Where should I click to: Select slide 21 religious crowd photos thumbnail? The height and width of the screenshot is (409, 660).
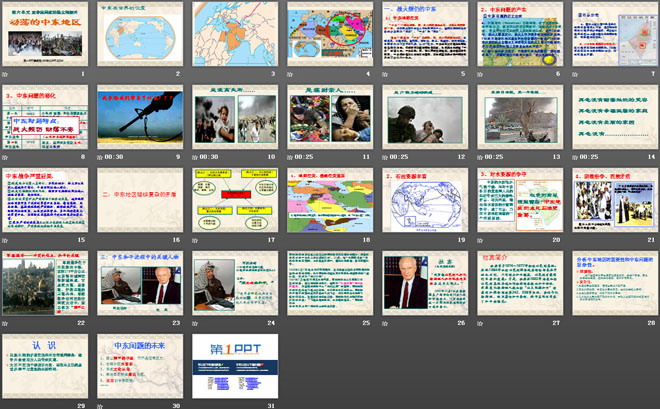(615, 200)
